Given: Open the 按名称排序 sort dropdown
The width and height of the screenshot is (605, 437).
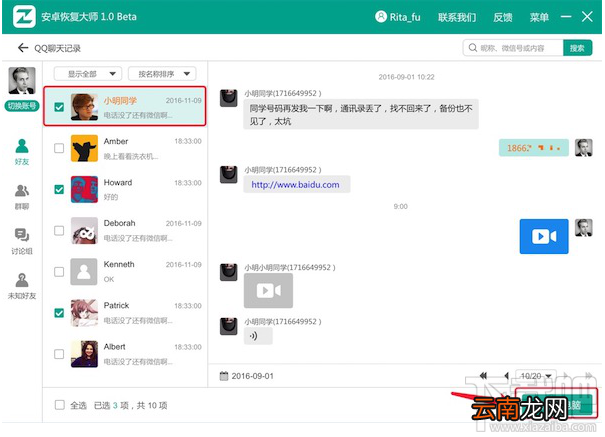Looking at the screenshot, I should point(162,74).
